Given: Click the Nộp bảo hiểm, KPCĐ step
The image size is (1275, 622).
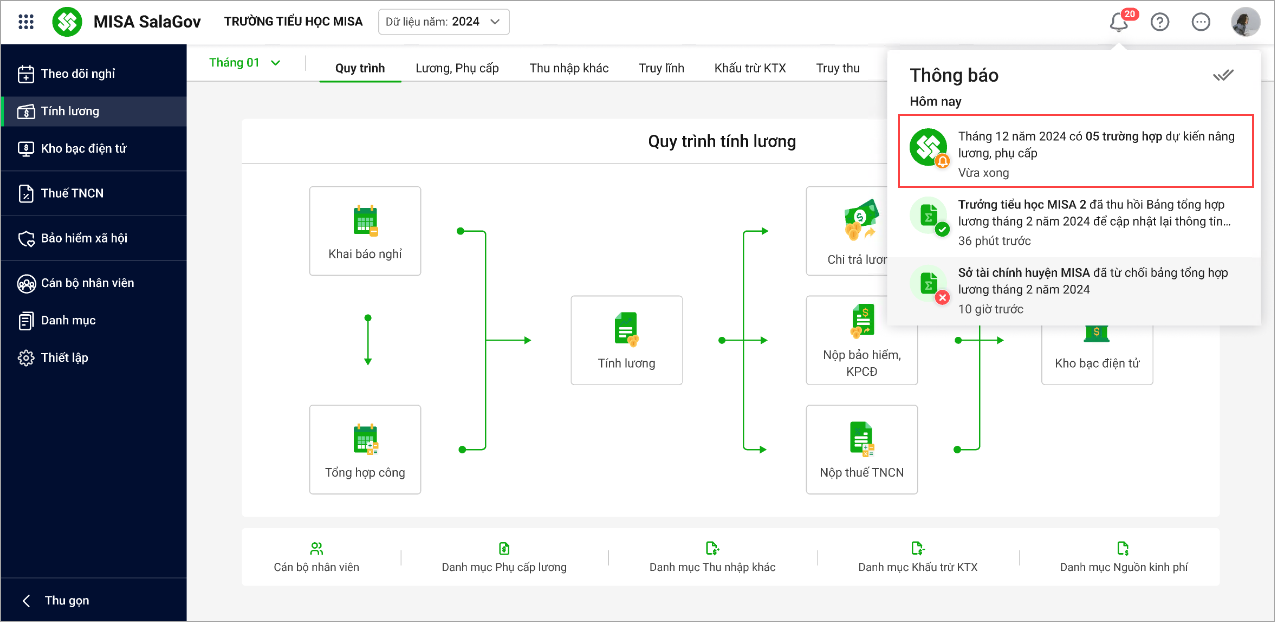Looking at the screenshot, I should (x=861, y=340).
